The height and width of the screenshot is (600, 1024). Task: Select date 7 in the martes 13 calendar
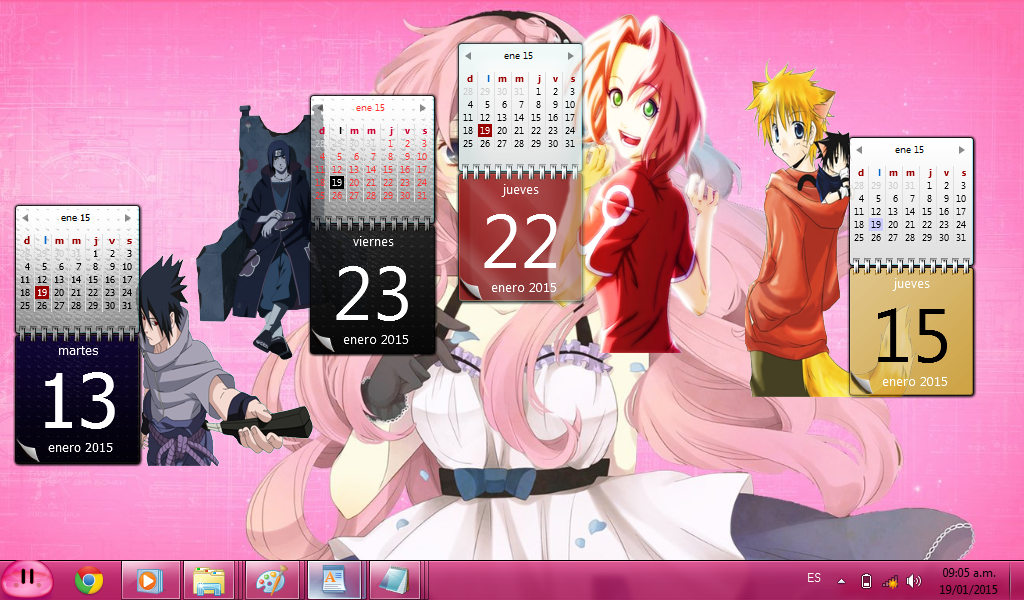(78, 266)
